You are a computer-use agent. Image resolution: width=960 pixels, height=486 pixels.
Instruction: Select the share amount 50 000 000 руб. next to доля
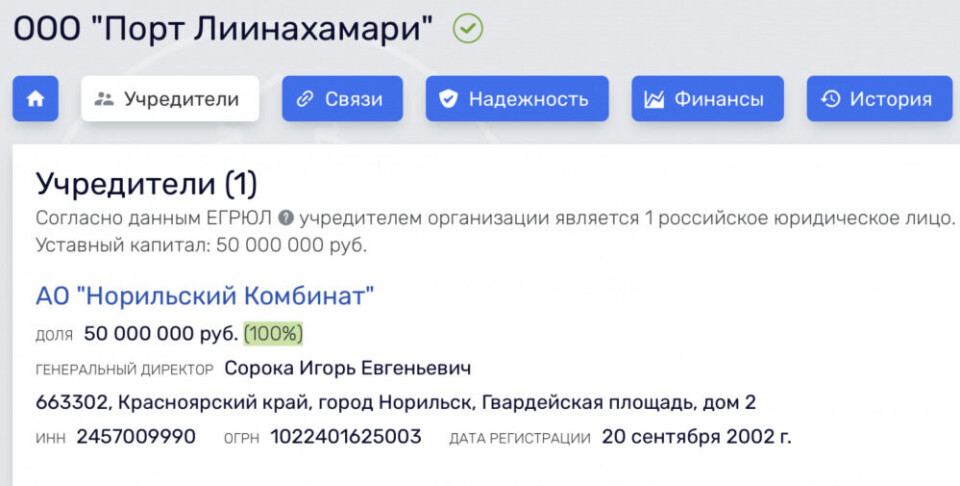[x=161, y=333]
